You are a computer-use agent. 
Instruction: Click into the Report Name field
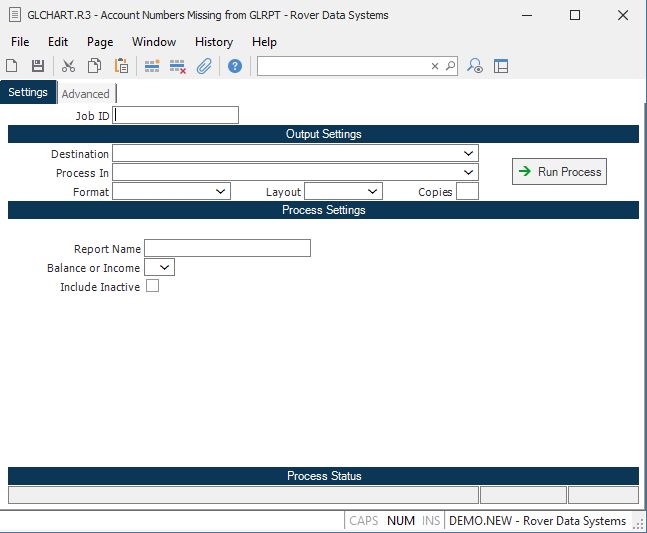click(227, 248)
